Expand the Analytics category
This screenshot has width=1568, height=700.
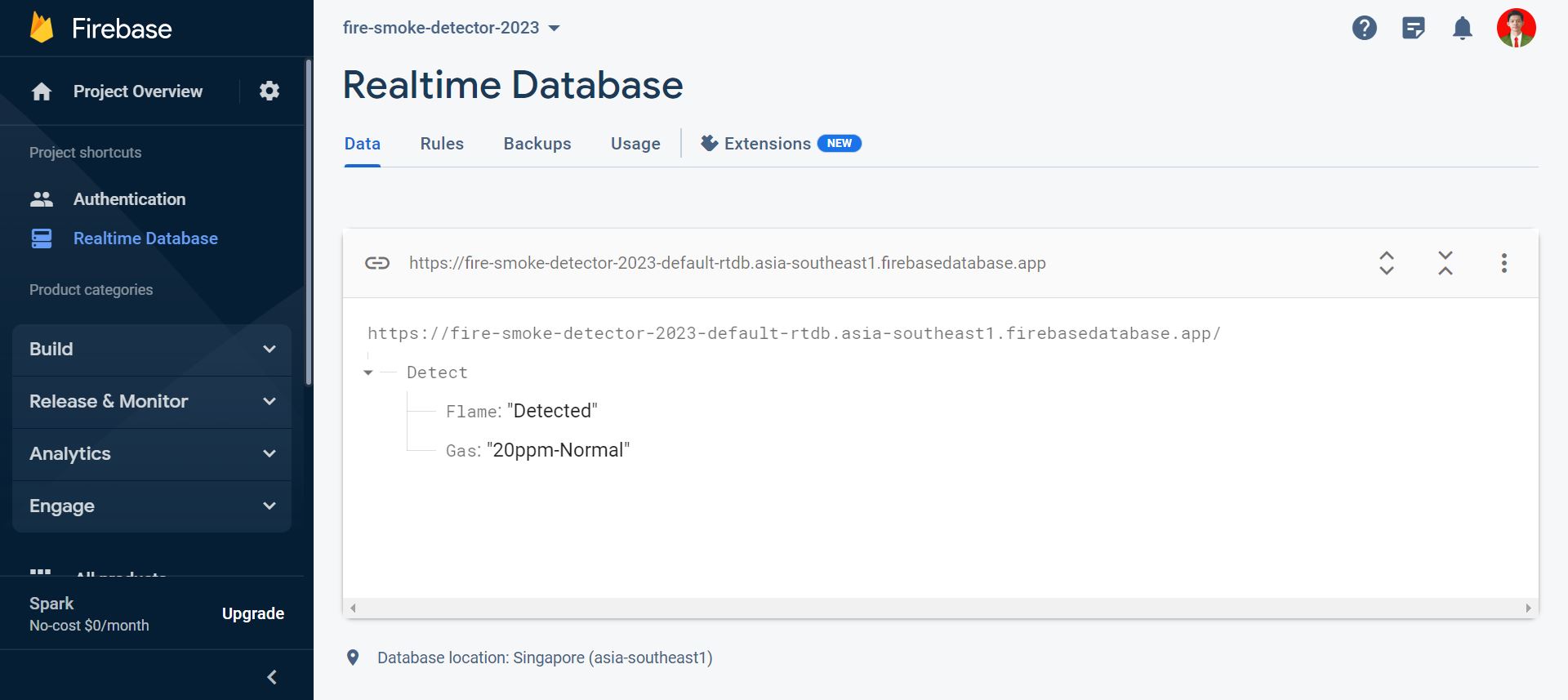click(x=152, y=453)
